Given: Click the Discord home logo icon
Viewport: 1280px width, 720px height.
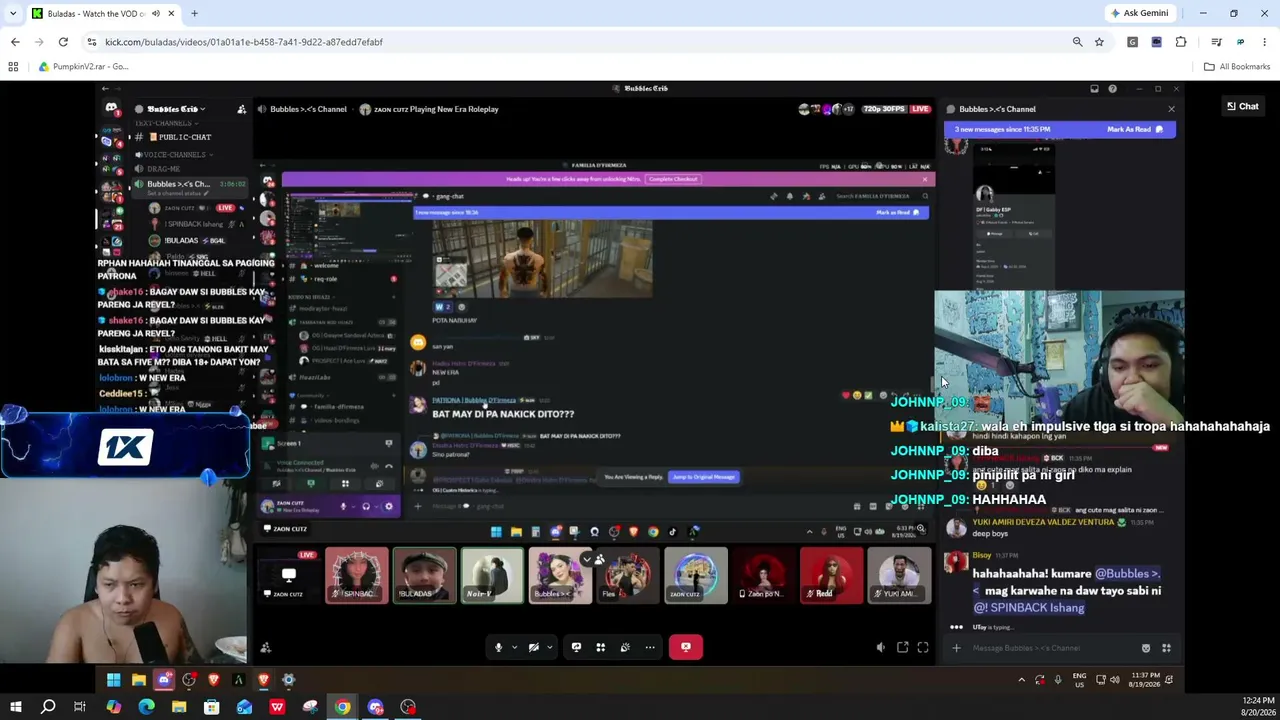Looking at the screenshot, I should tap(111, 108).
